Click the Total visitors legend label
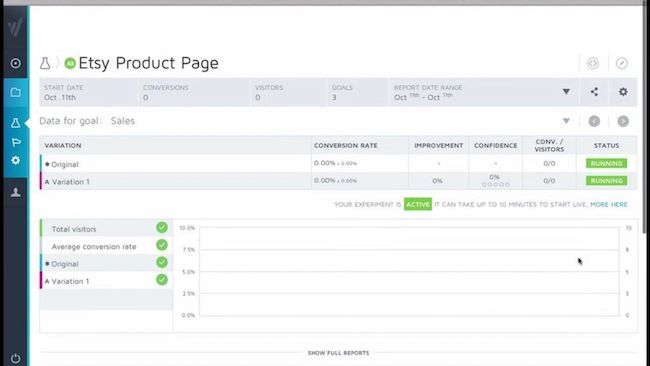Image resolution: width=650 pixels, height=366 pixels. pos(74,229)
